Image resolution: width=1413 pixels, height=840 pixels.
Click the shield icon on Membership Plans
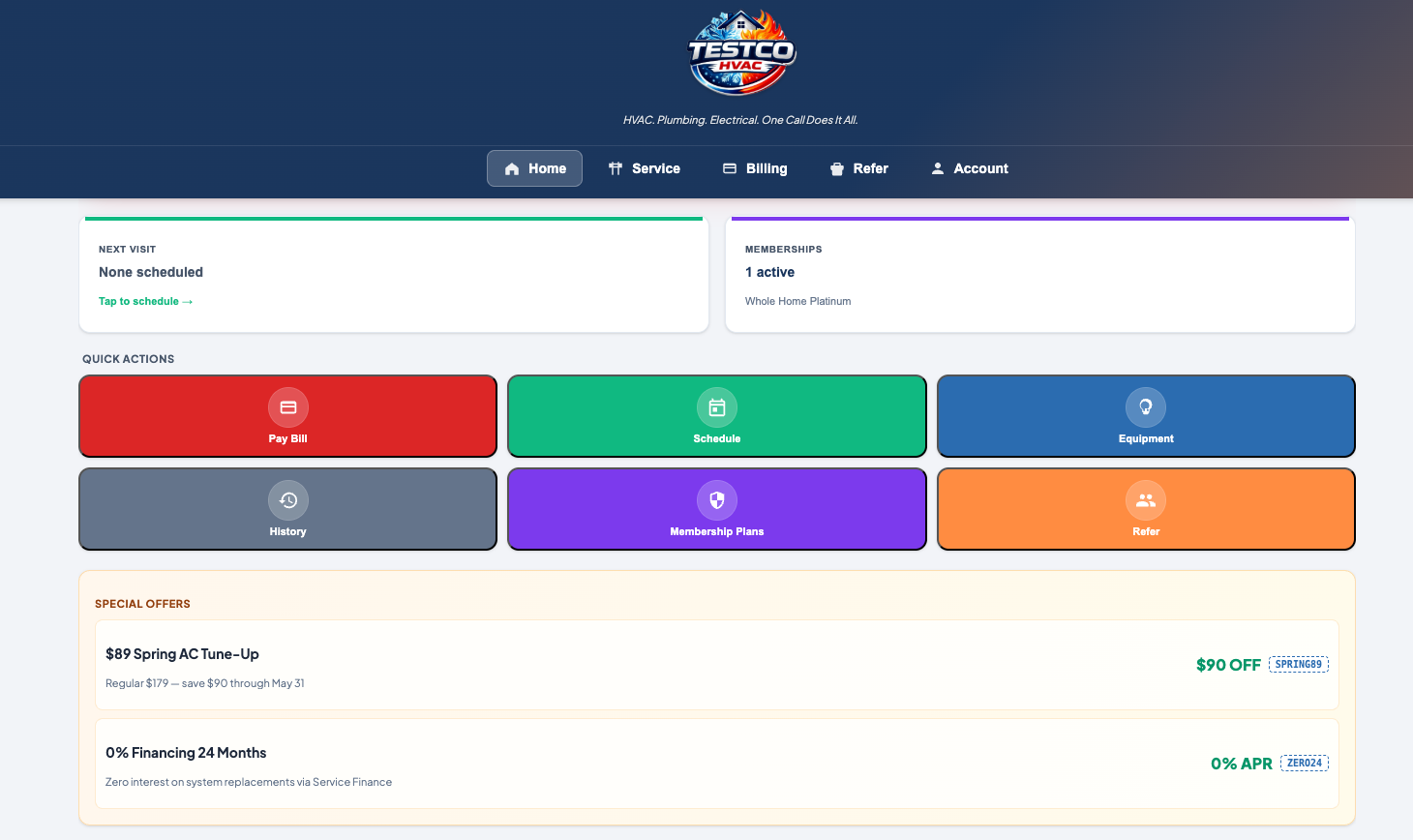click(717, 500)
